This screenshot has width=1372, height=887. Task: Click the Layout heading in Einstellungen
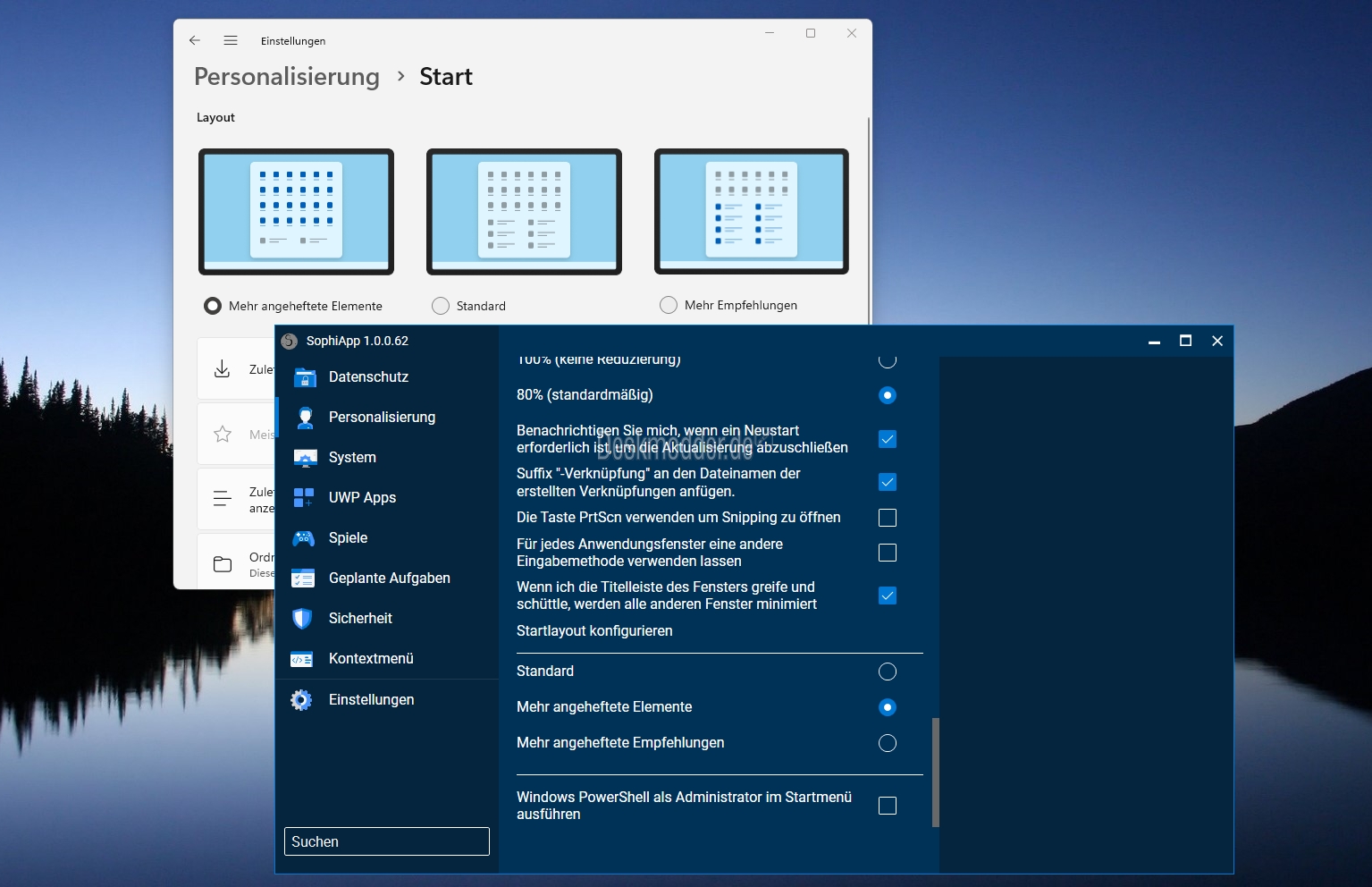coord(215,117)
